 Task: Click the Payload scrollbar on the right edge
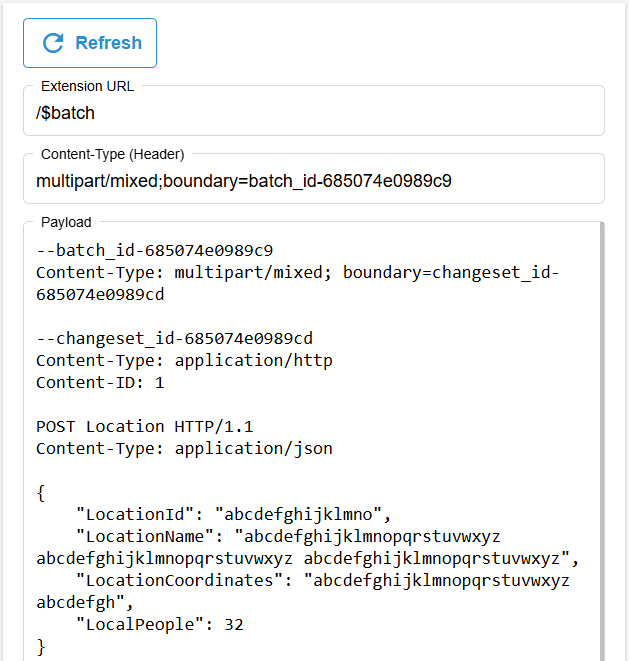pyautogui.click(x=602, y=441)
